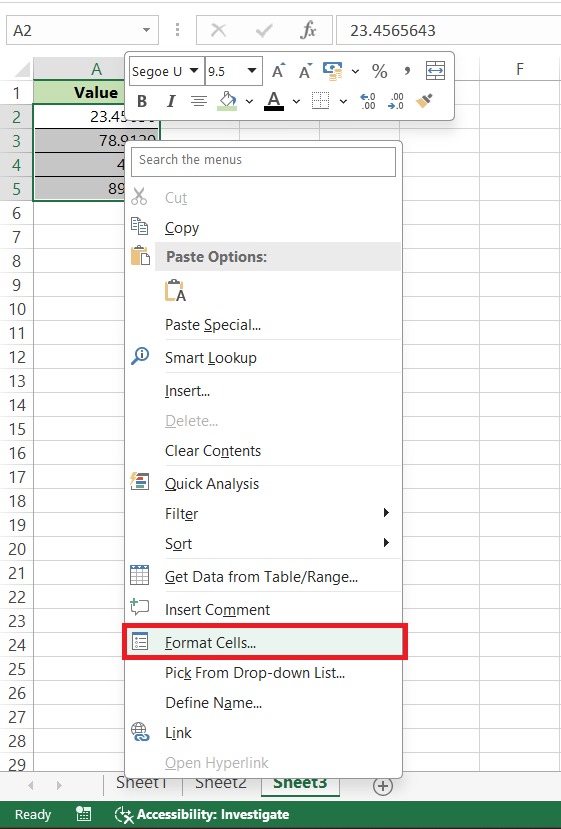The height and width of the screenshot is (829, 561).
Task: Click the Format Painter brush icon
Action: [424, 100]
